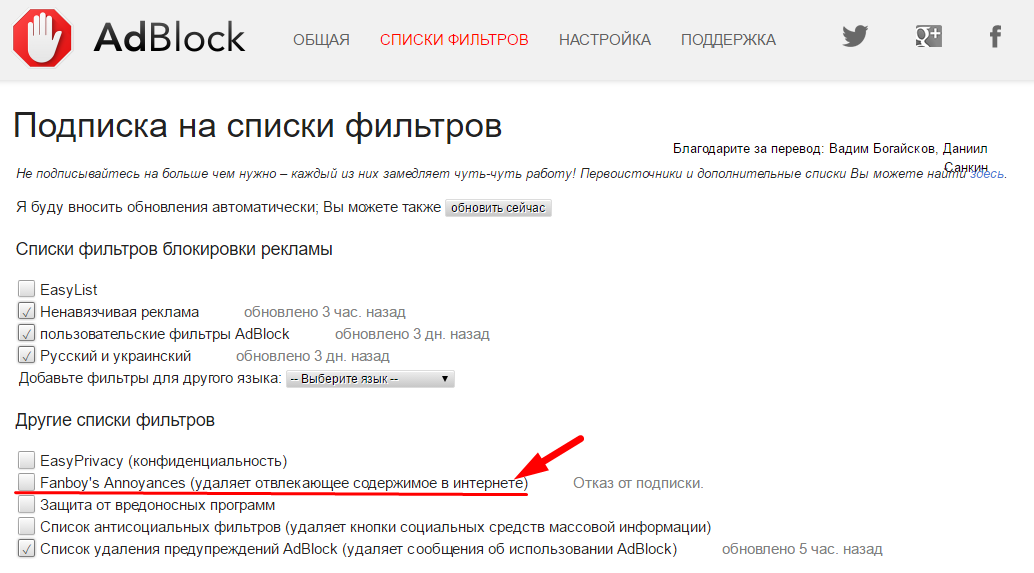
Task: Click the EasyList label text
Action: 69,290
